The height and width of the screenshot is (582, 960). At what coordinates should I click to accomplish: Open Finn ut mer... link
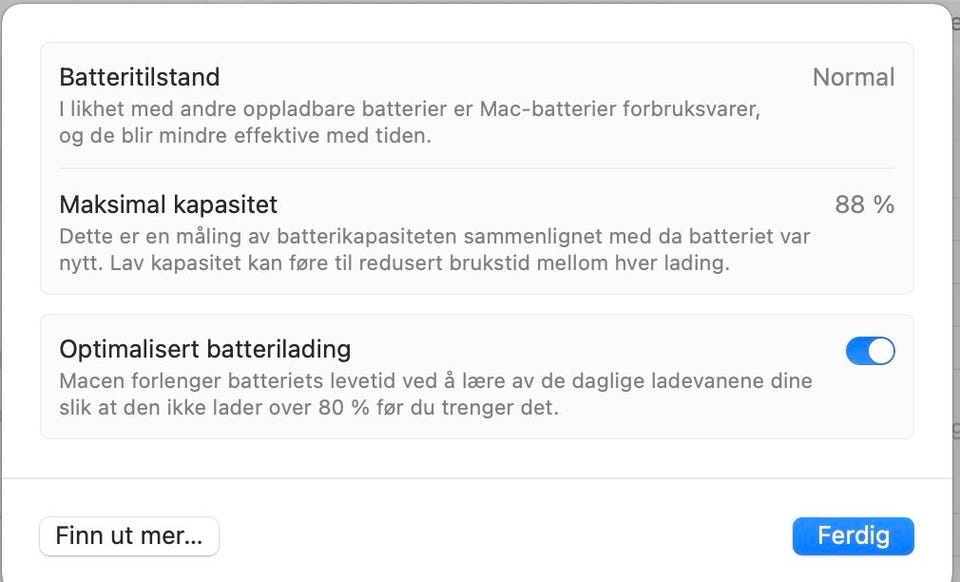pyautogui.click(x=128, y=536)
